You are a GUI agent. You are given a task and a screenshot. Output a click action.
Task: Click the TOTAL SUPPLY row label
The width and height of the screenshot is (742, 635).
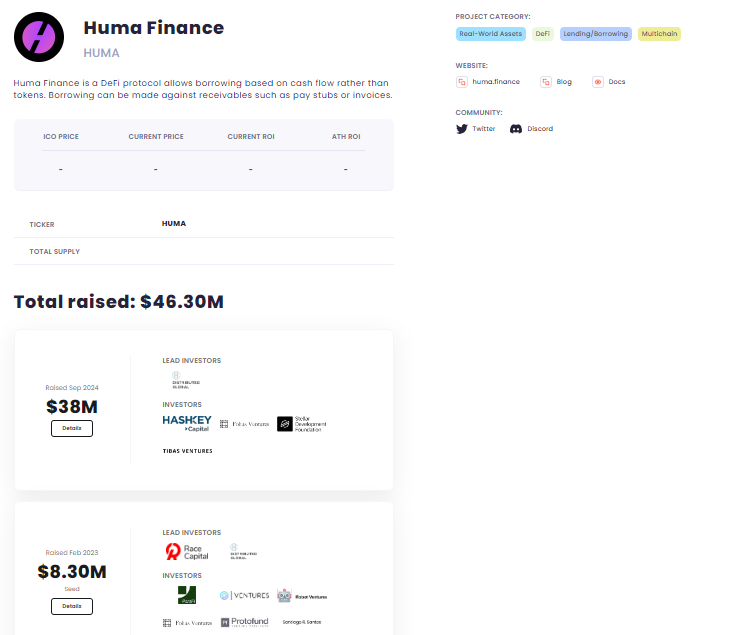(55, 252)
